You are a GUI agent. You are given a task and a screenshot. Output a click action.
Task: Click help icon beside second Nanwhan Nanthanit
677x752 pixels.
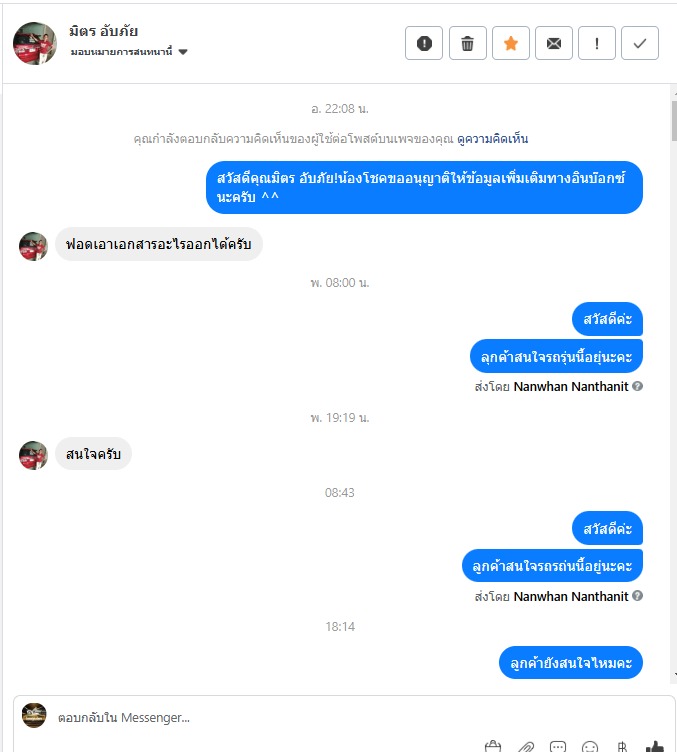637,596
